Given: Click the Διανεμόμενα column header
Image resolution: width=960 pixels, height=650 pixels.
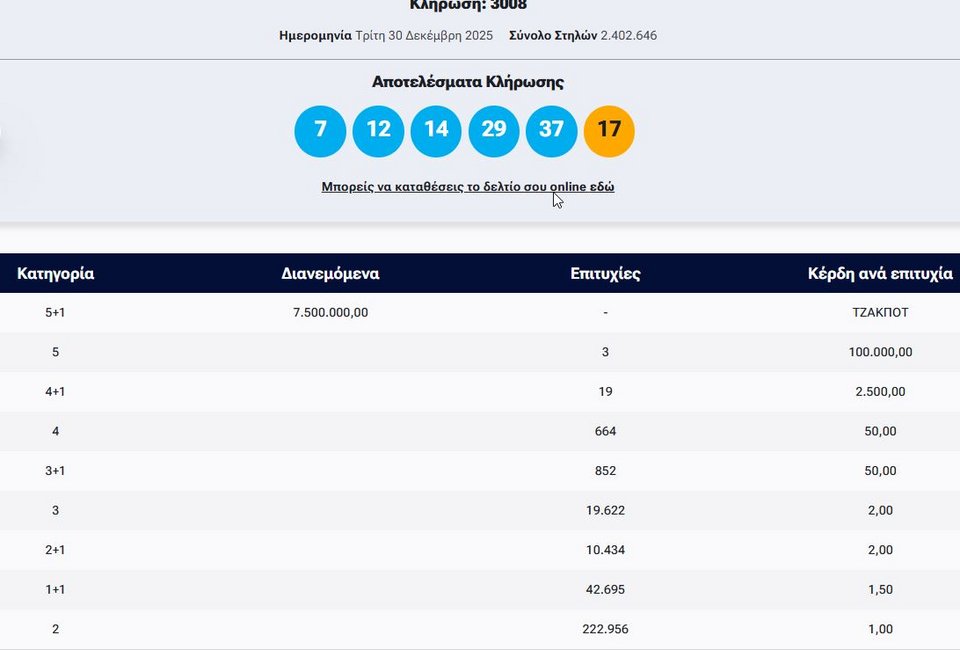Looking at the screenshot, I should point(330,273).
